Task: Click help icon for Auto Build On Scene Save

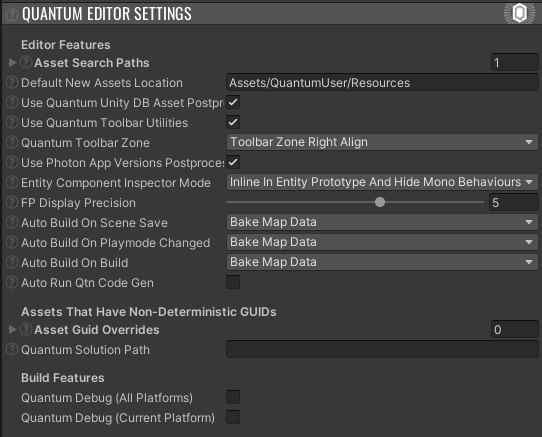Action: pyautogui.click(x=12, y=223)
